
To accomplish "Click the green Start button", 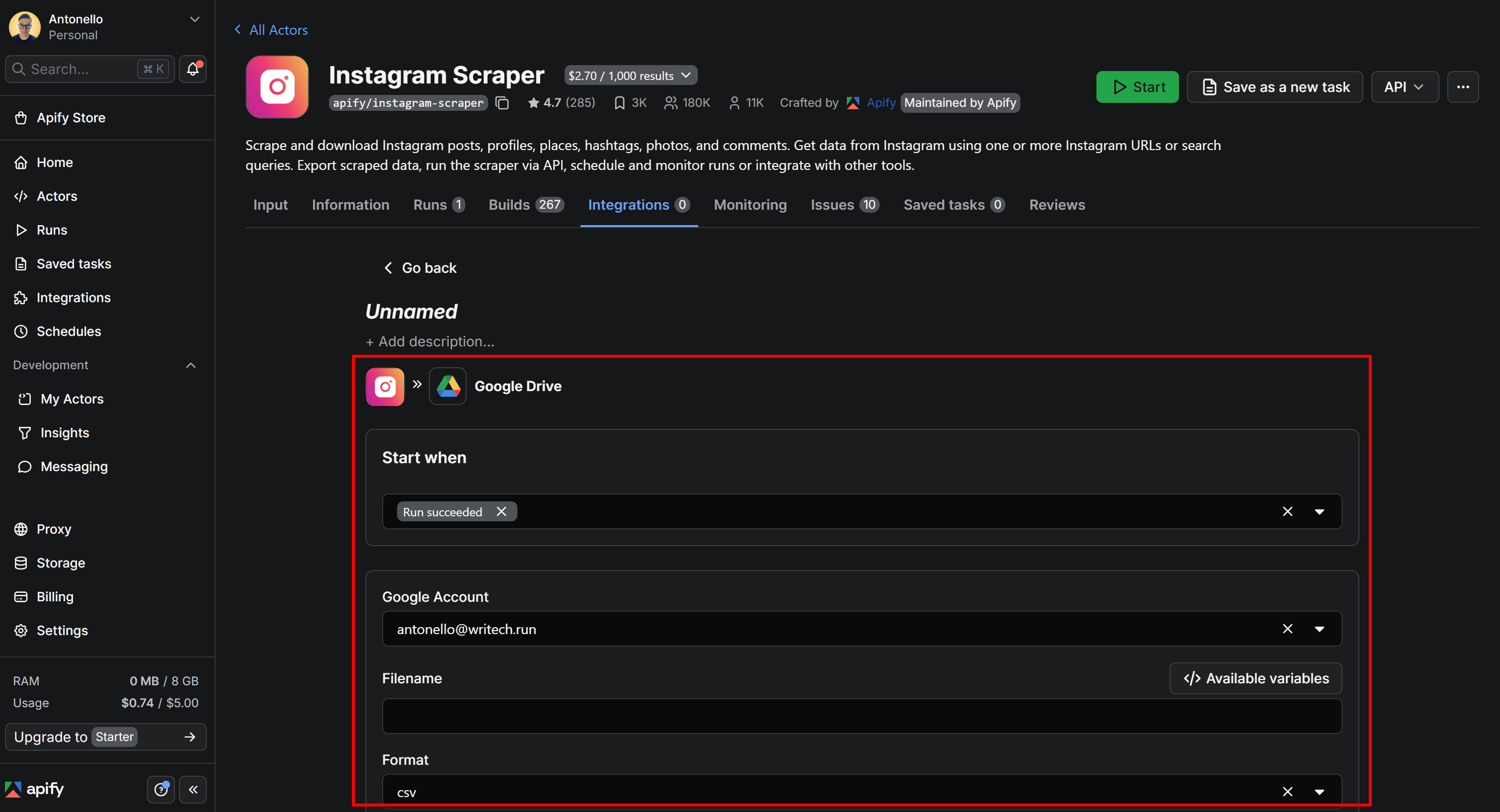I will point(1137,87).
